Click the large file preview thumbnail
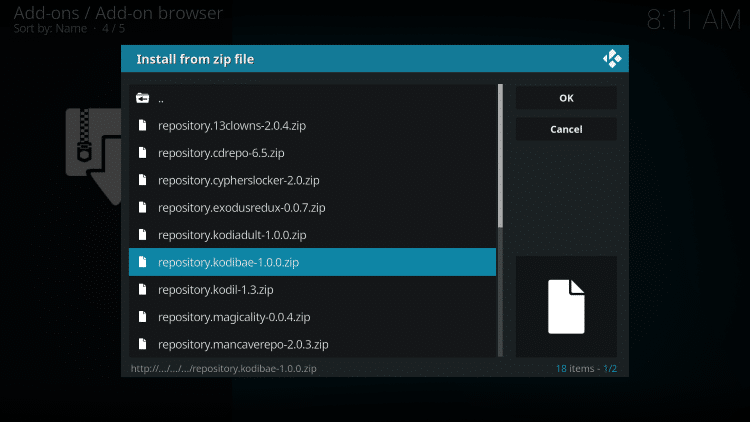The image size is (750, 422). tap(566, 306)
